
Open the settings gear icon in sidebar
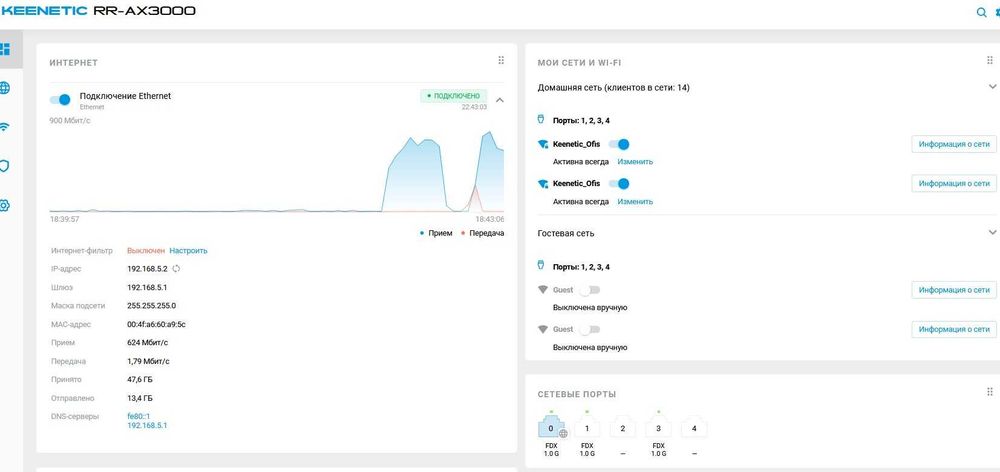4,205
